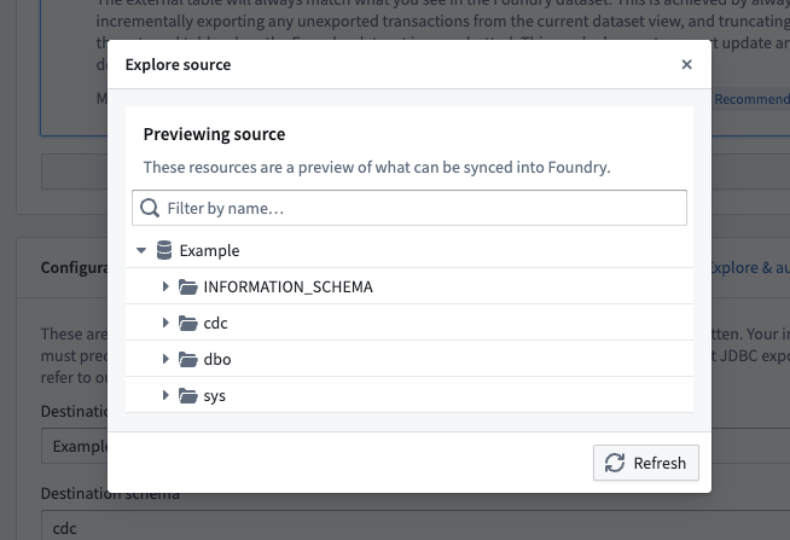Click the magnifier icon in filter box
This screenshot has height=540, width=790.
tap(150, 208)
